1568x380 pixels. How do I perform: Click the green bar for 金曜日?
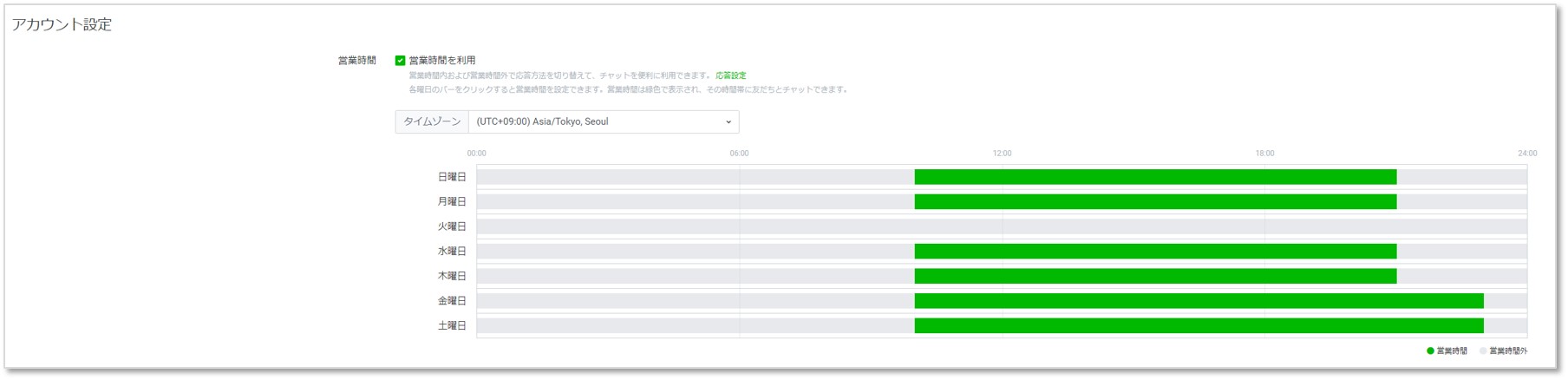[x=1198, y=301]
